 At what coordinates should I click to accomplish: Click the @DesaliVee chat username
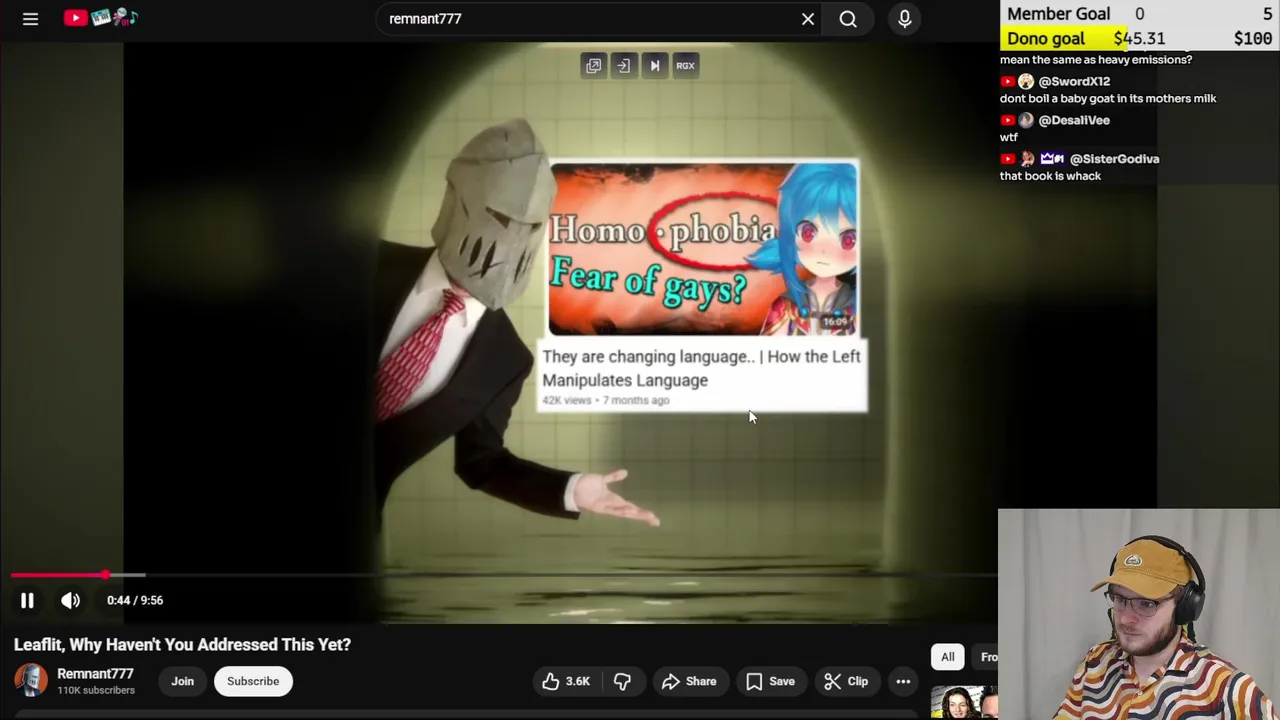(1074, 120)
